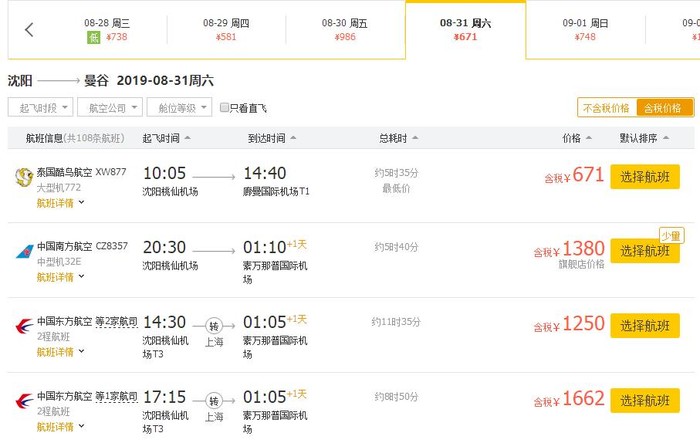Open the 起飞时段 departure time dropdown

(x=39, y=108)
